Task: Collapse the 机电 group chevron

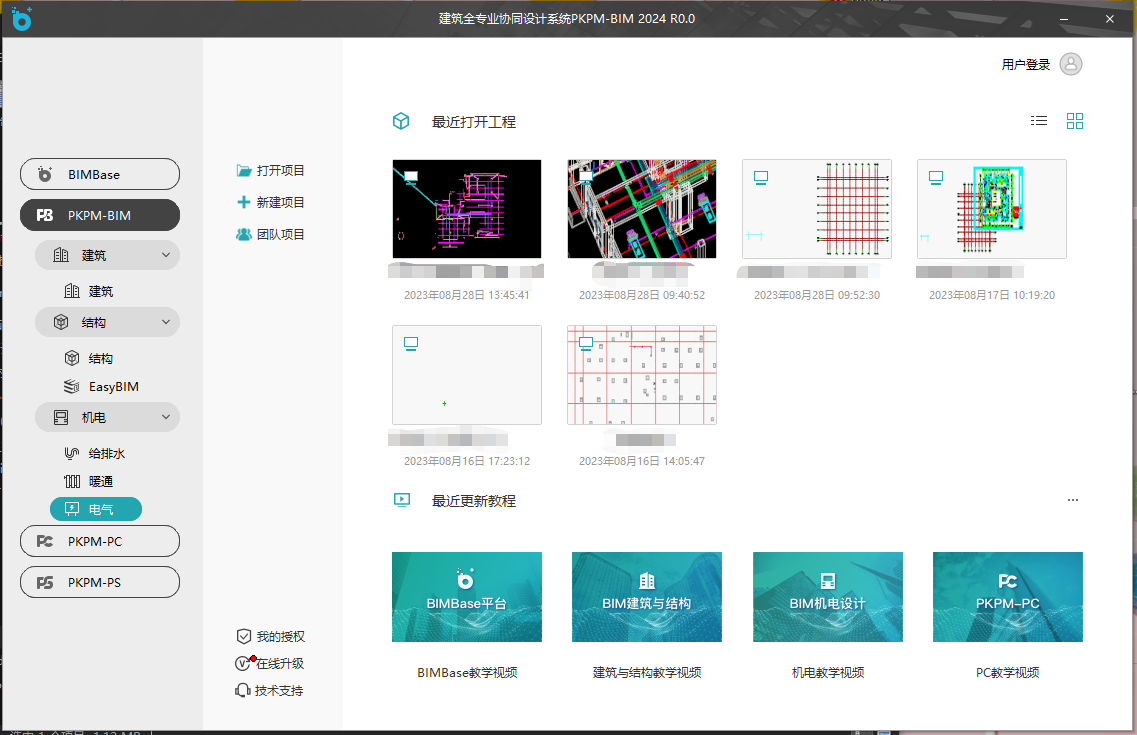Action: point(166,417)
